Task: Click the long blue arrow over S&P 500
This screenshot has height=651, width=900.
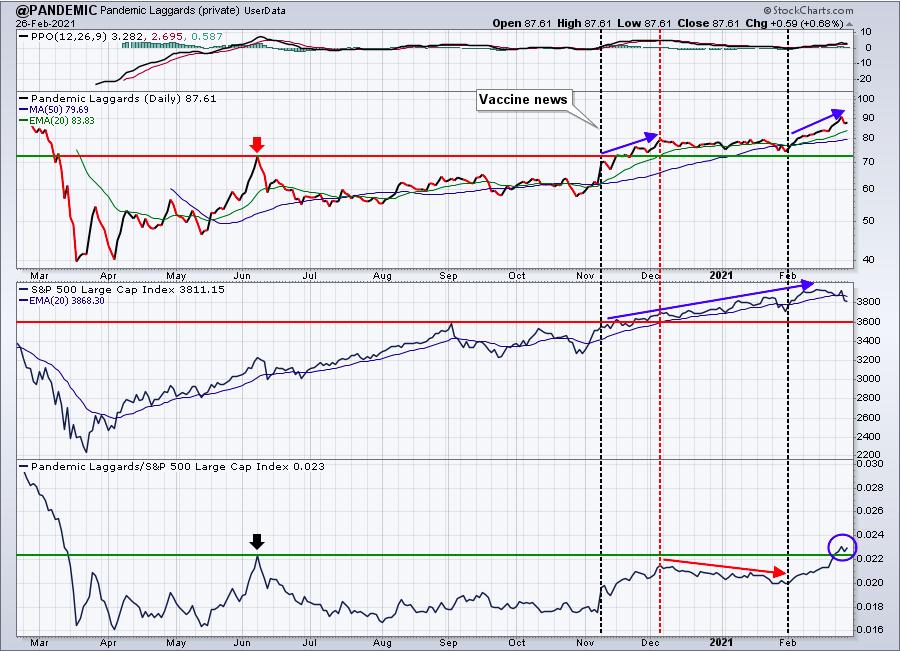Action: point(711,300)
